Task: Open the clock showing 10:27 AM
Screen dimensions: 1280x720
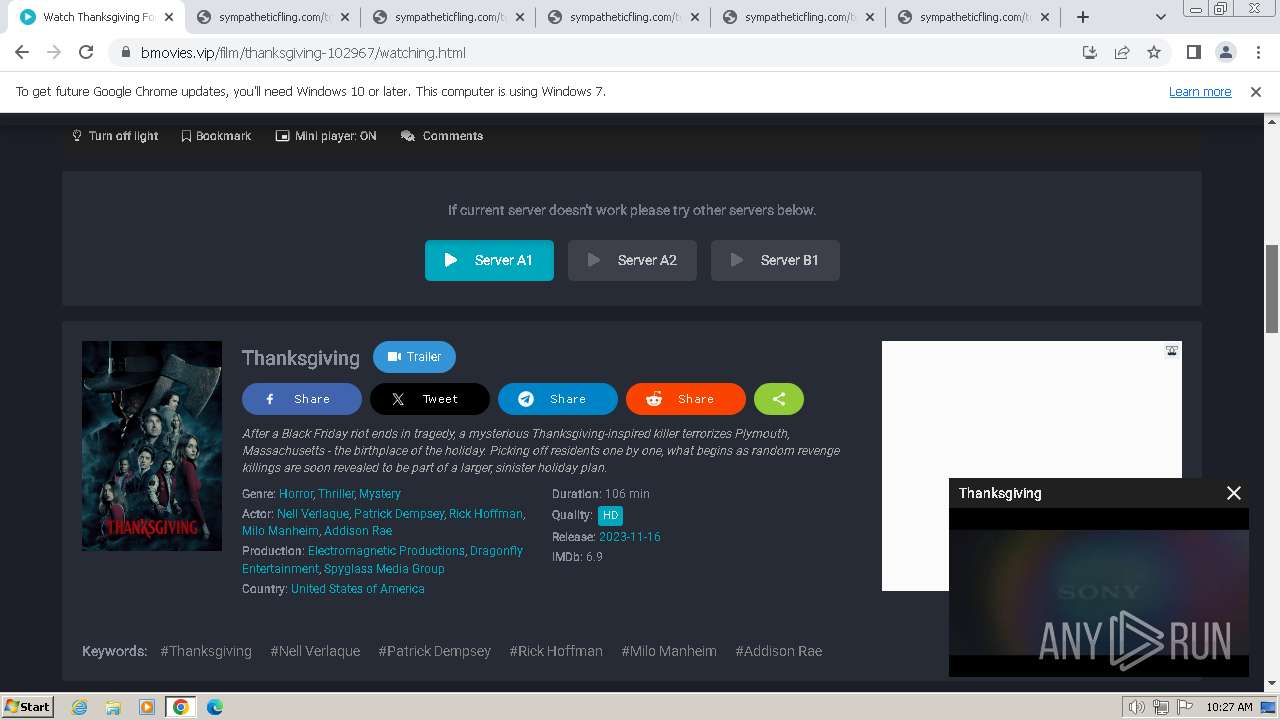Action: [x=1229, y=707]
